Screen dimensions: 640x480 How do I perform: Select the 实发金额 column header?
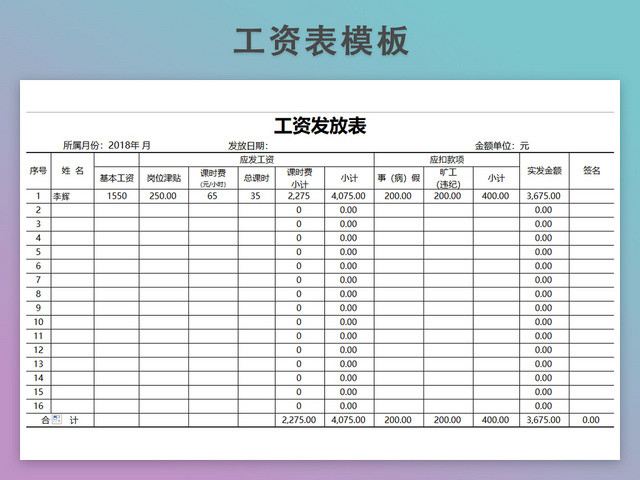point(544,171)
